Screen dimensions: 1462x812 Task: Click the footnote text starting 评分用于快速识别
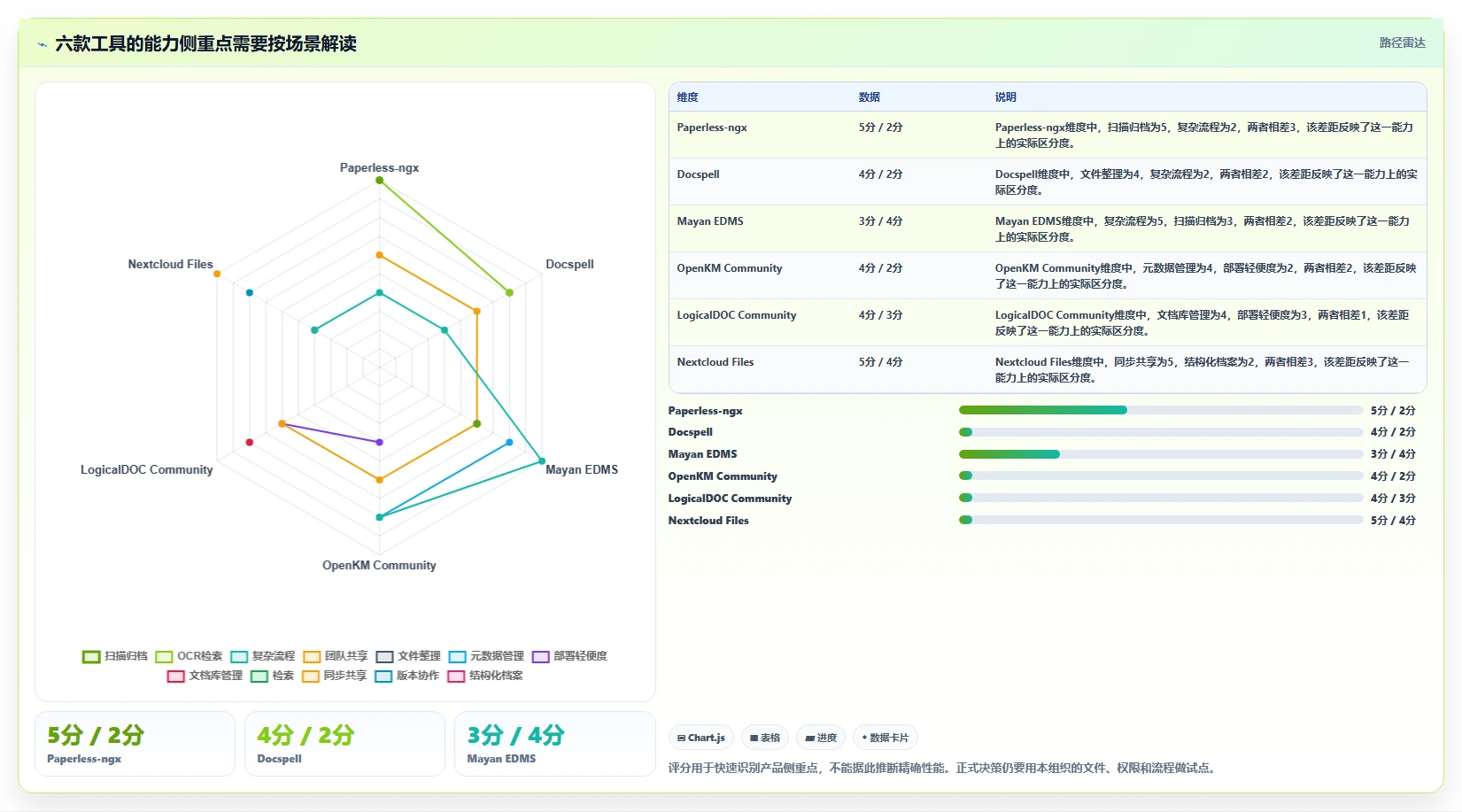943,768
